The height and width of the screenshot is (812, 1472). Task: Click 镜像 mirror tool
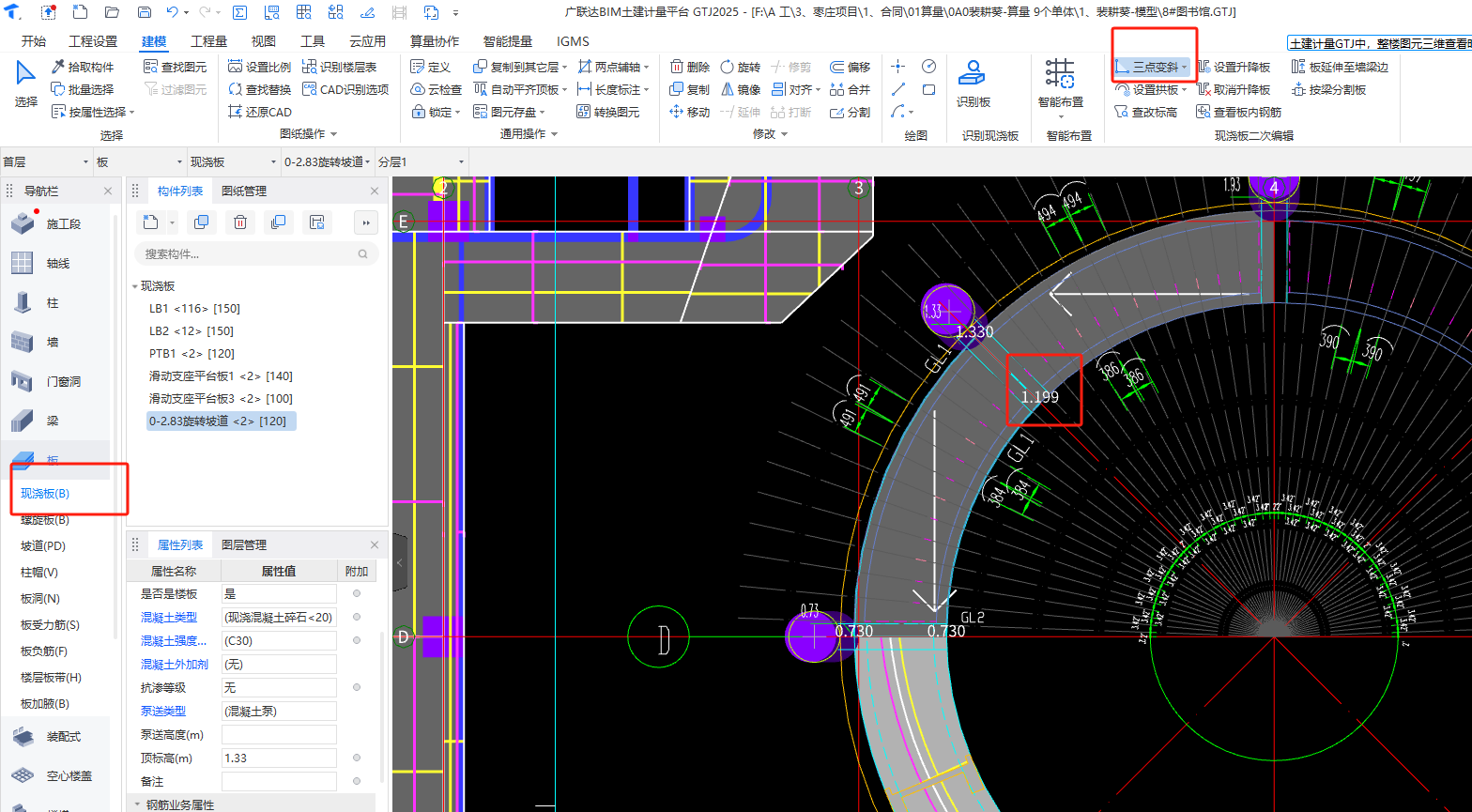tap(740, 89)
